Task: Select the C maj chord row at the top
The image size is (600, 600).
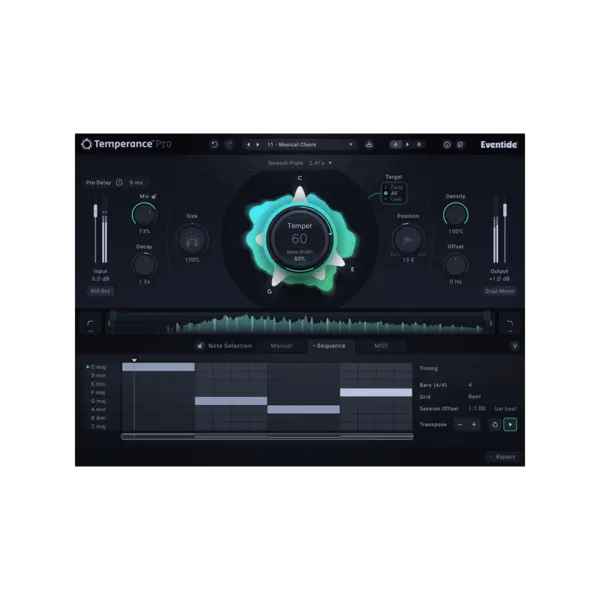Action: (x=98, y=367)
